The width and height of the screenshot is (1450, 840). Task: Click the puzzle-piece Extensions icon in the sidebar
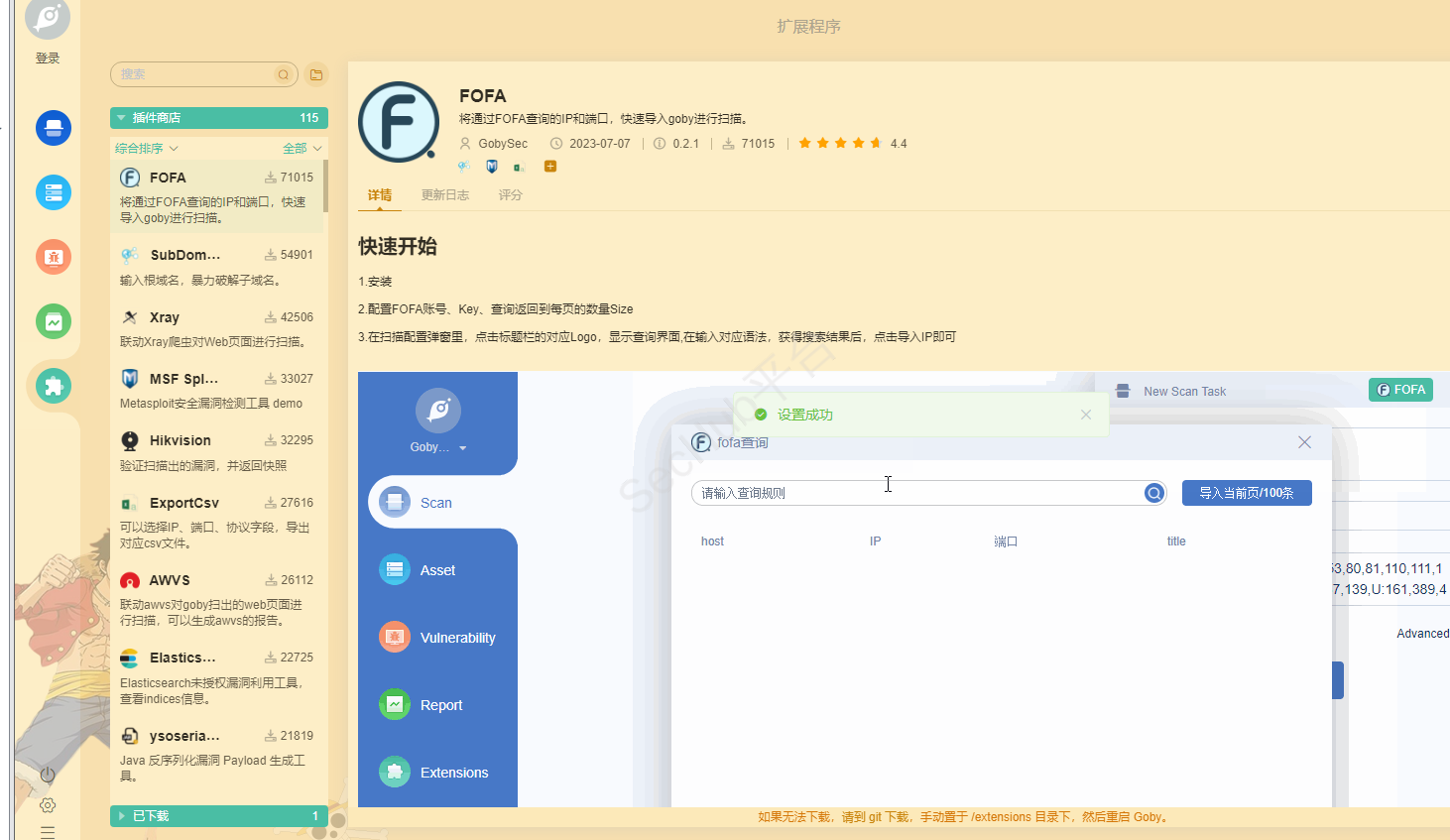(54, 386)
